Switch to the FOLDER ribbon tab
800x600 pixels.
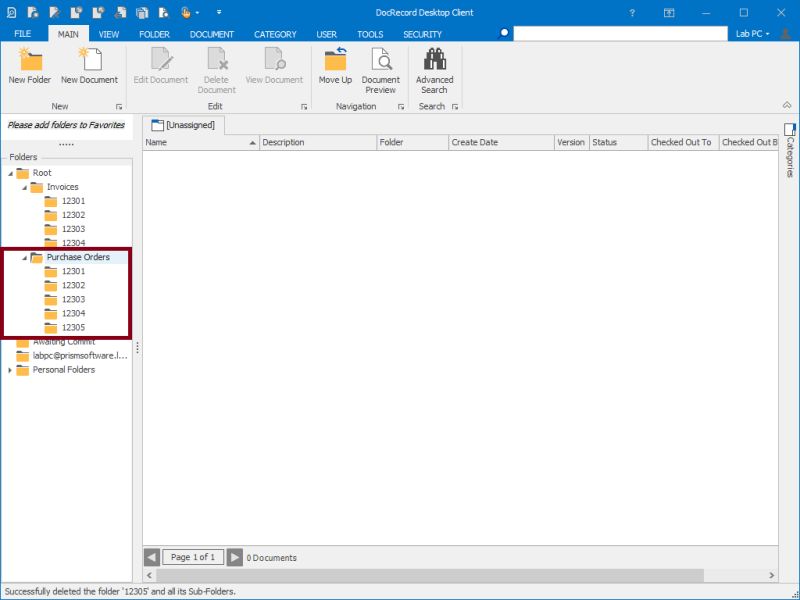click(155, 34)
